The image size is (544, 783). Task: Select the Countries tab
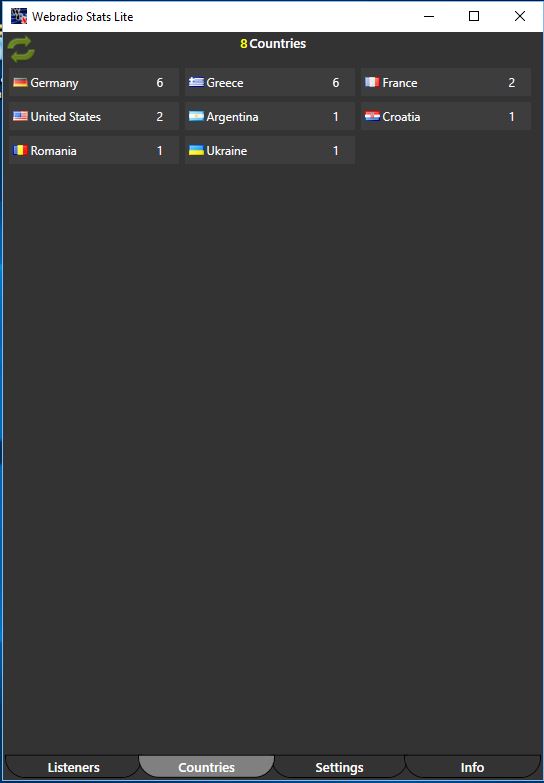coord(206,767)
